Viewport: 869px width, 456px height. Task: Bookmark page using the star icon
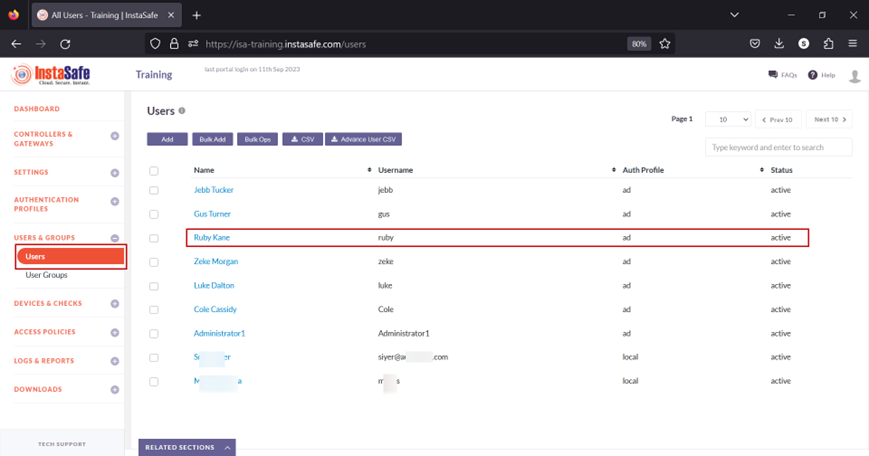(664, 44)
